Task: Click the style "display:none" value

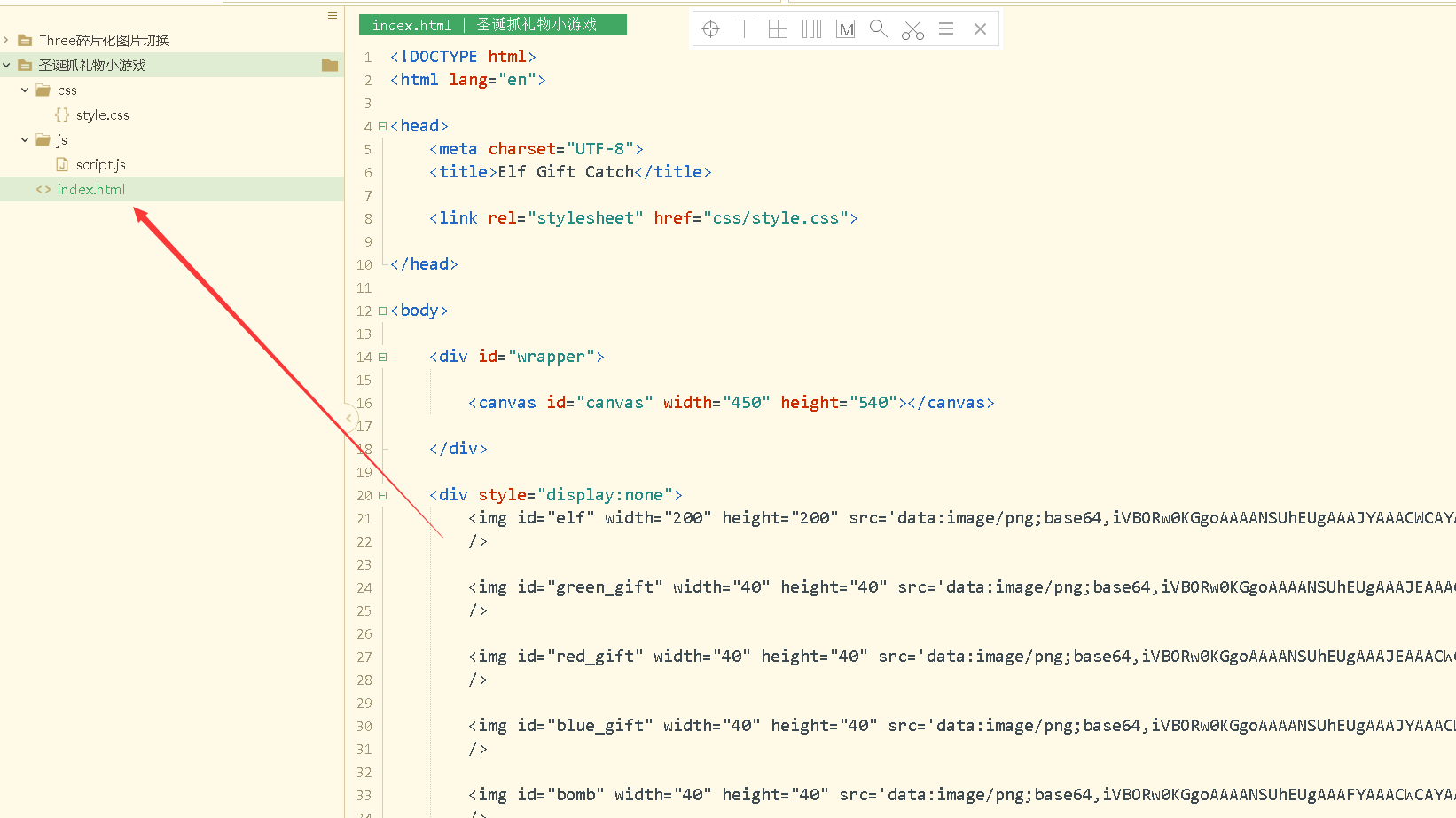Action: click(605, 494)
